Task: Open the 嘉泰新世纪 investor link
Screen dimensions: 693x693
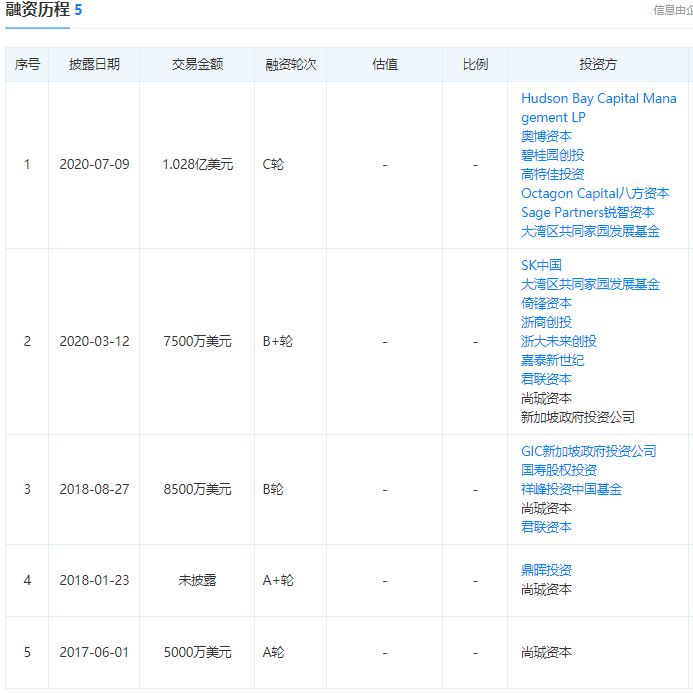Action: (x=552, y=361)
